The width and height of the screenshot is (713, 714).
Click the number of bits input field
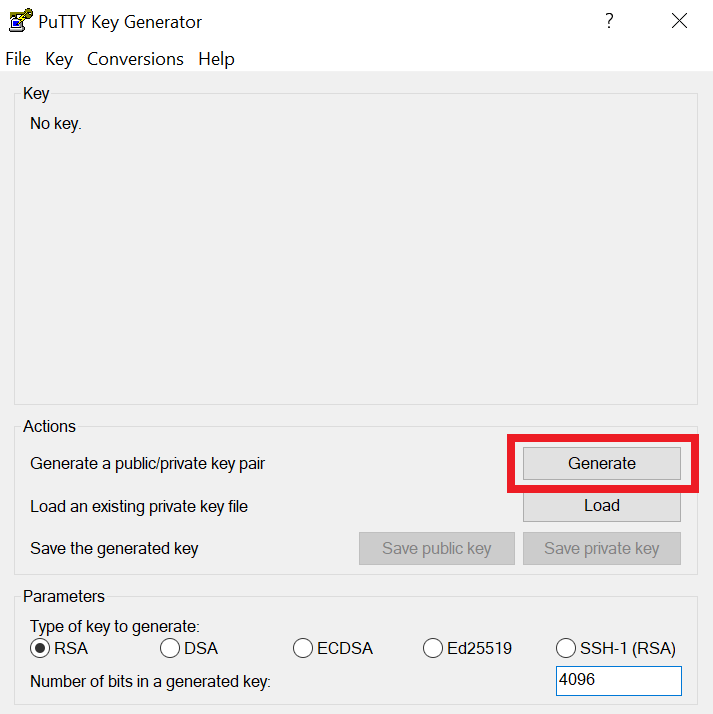(618, 681)
